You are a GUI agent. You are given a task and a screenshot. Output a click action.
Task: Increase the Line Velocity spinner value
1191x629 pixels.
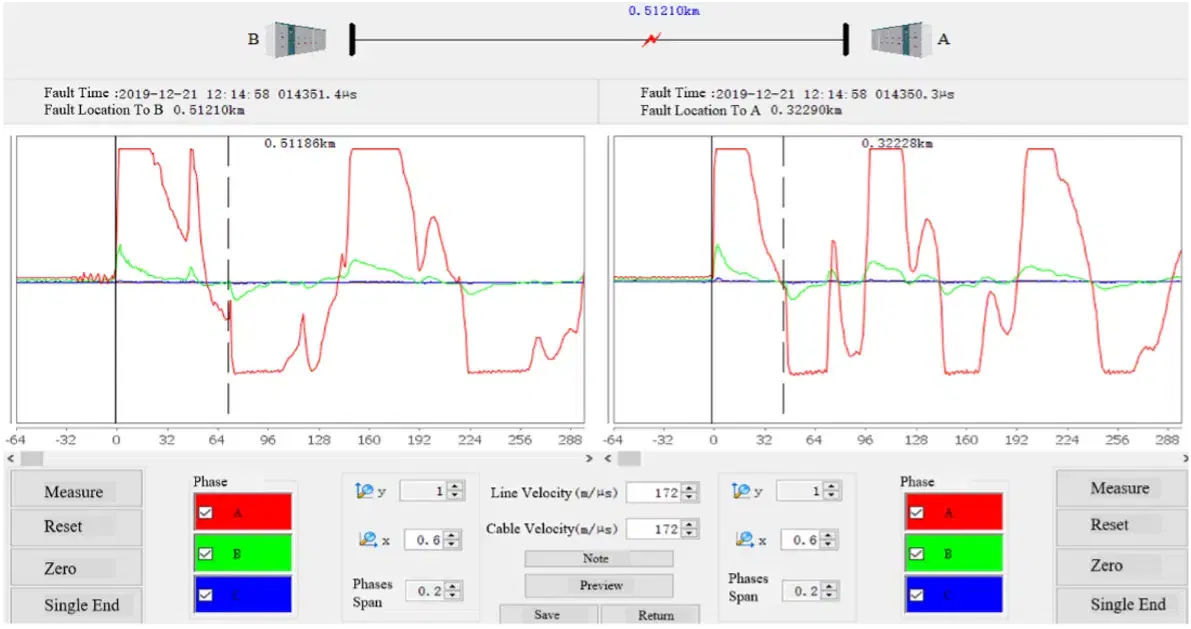(689, 488)
